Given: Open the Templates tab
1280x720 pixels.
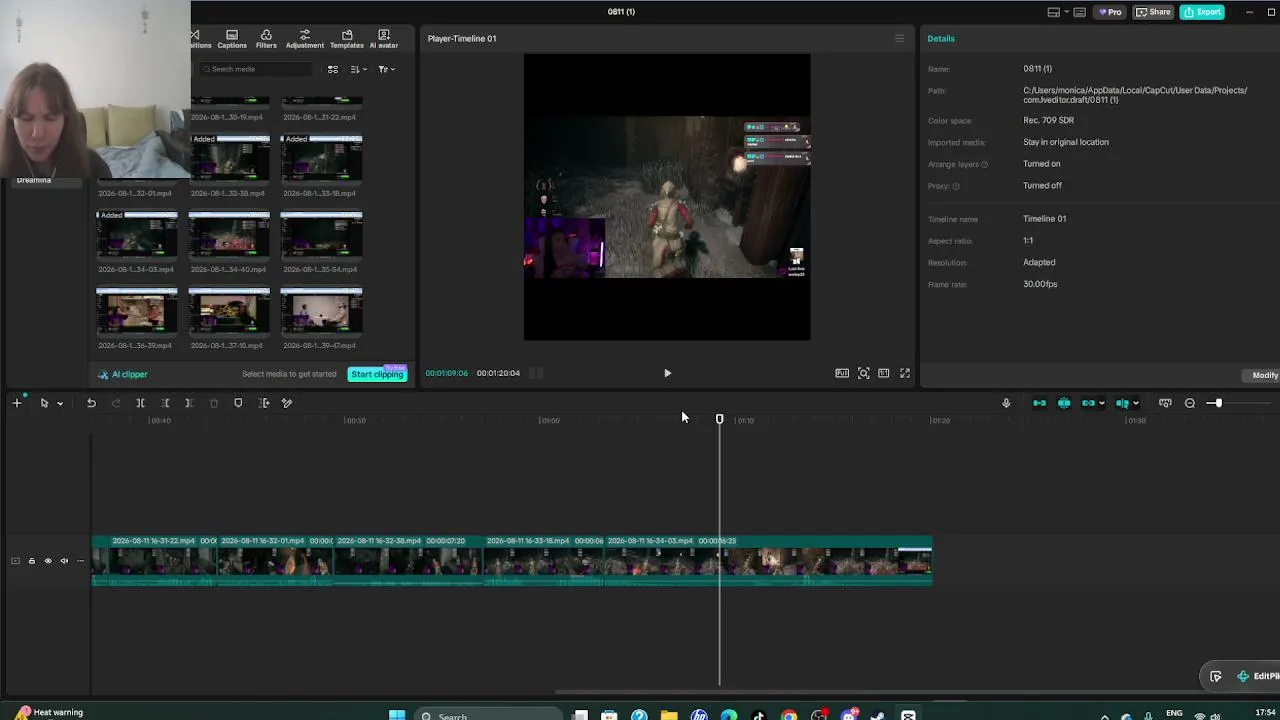Looking at the screenshot, I should (347, 39).
